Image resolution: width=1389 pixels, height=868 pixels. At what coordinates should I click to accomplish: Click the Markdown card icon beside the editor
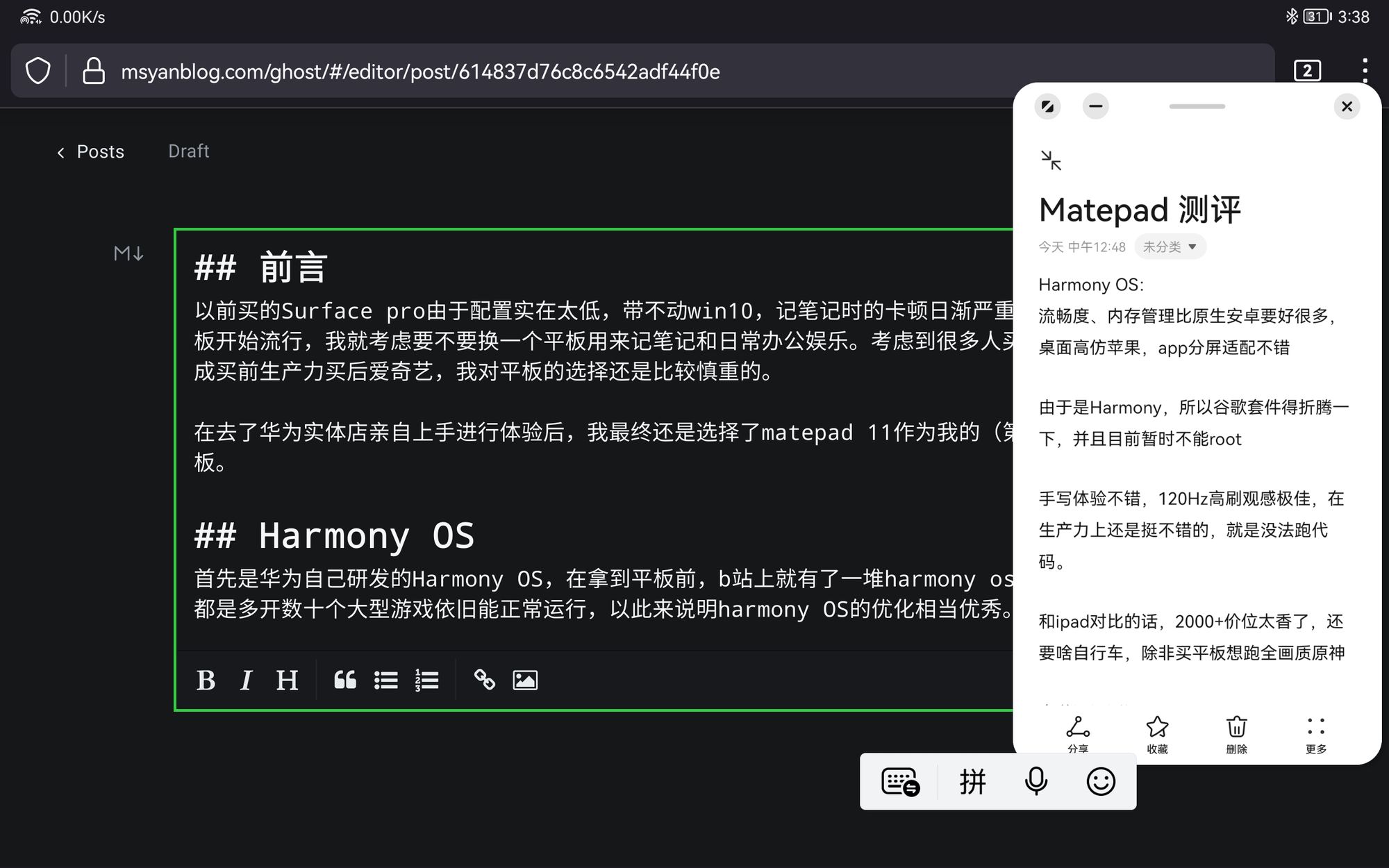point(128,253)
